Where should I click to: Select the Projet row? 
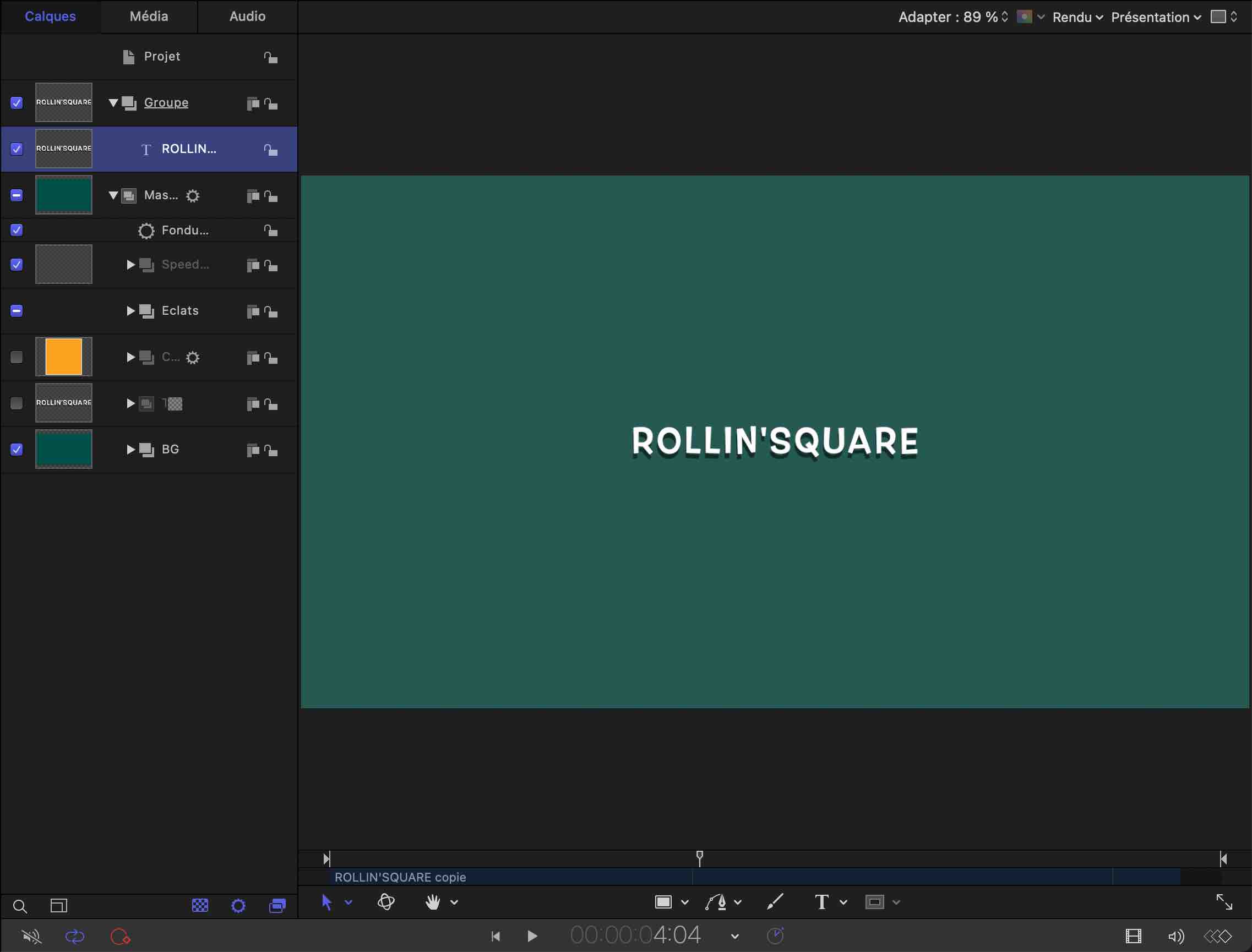point(149,57)
